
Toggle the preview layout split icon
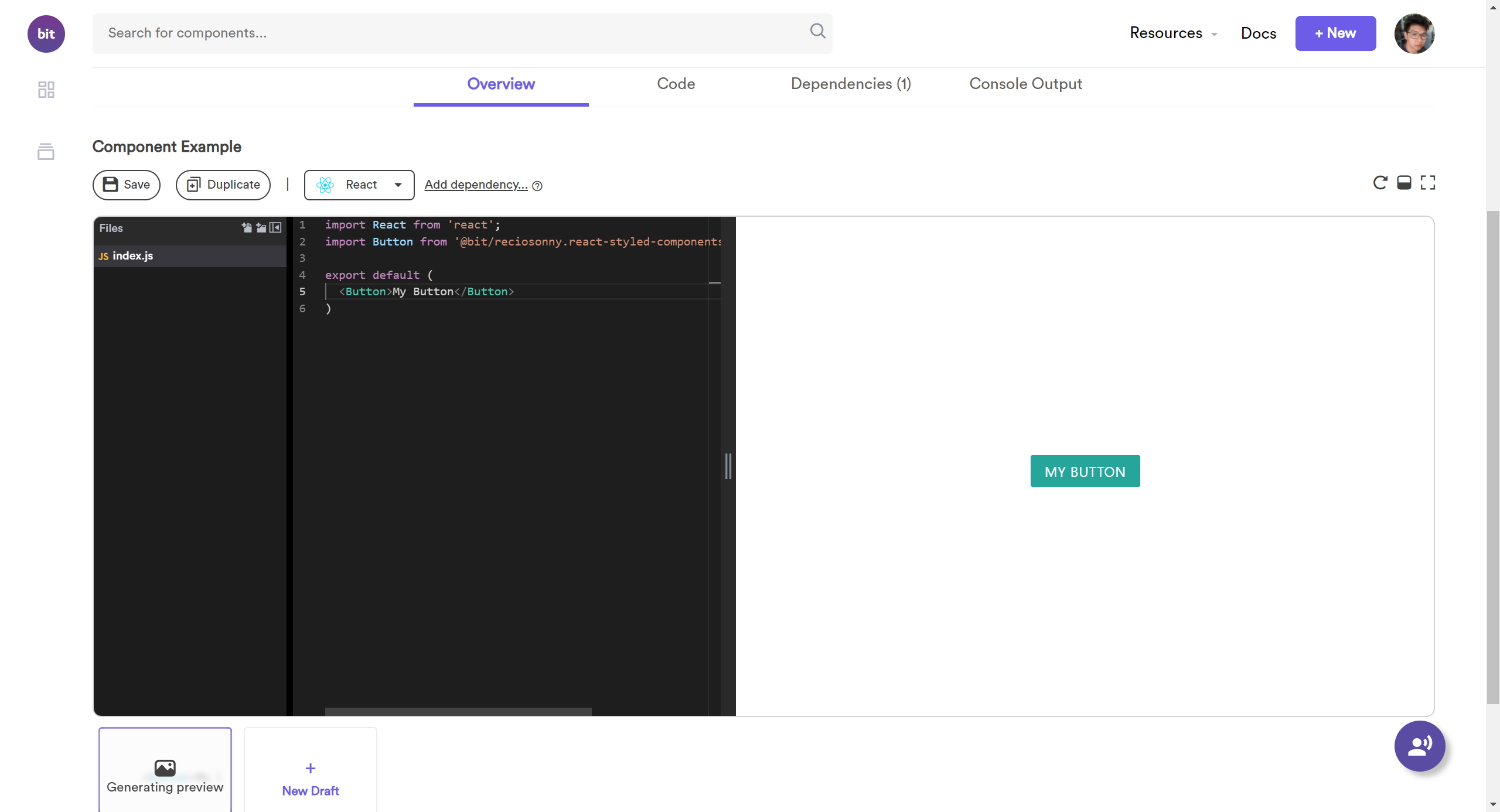[1404, 183]
